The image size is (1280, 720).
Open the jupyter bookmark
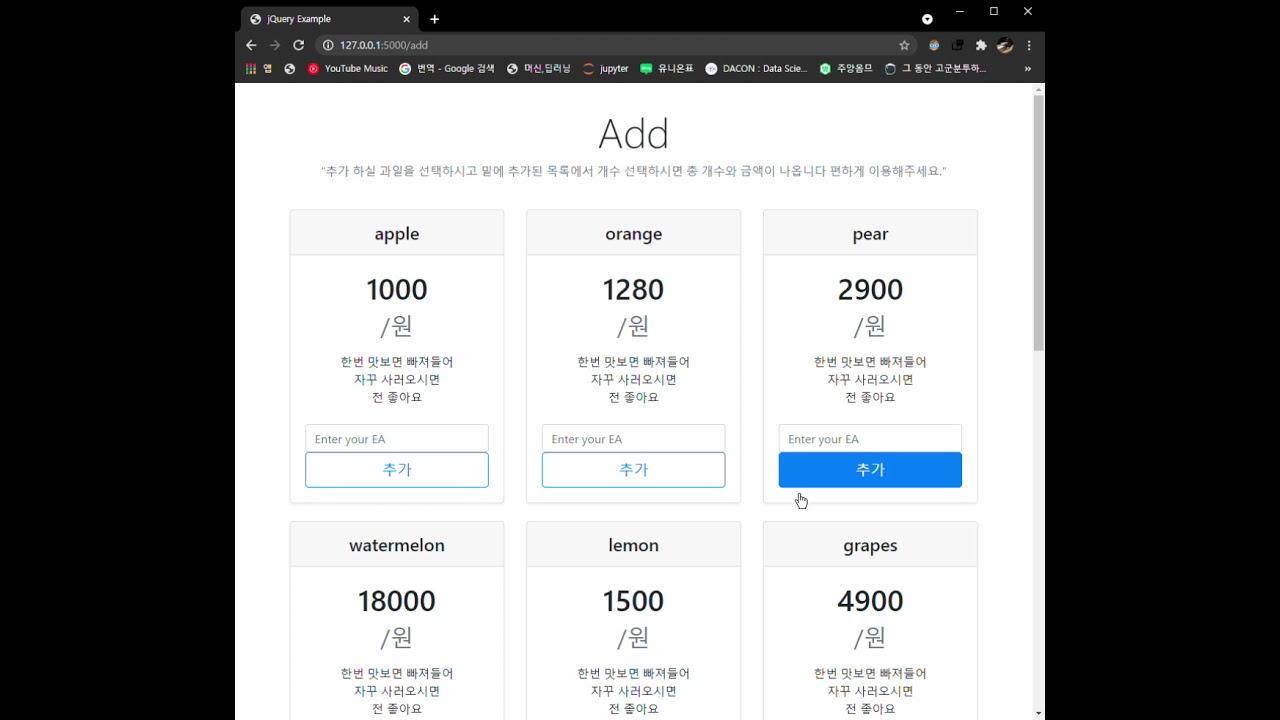pyautogui.click(x=605, y=69)
